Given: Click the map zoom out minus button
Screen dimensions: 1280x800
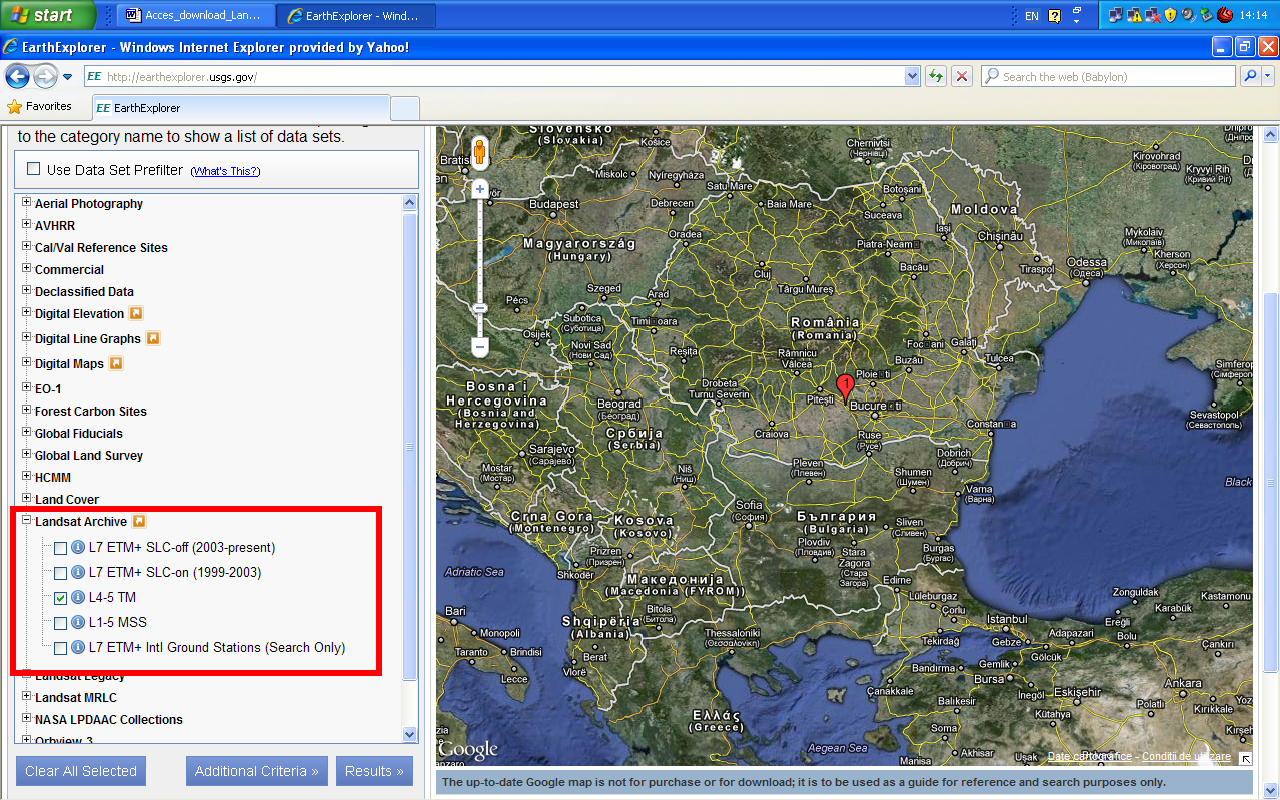Looking at the screenshot, I should 480,348.
